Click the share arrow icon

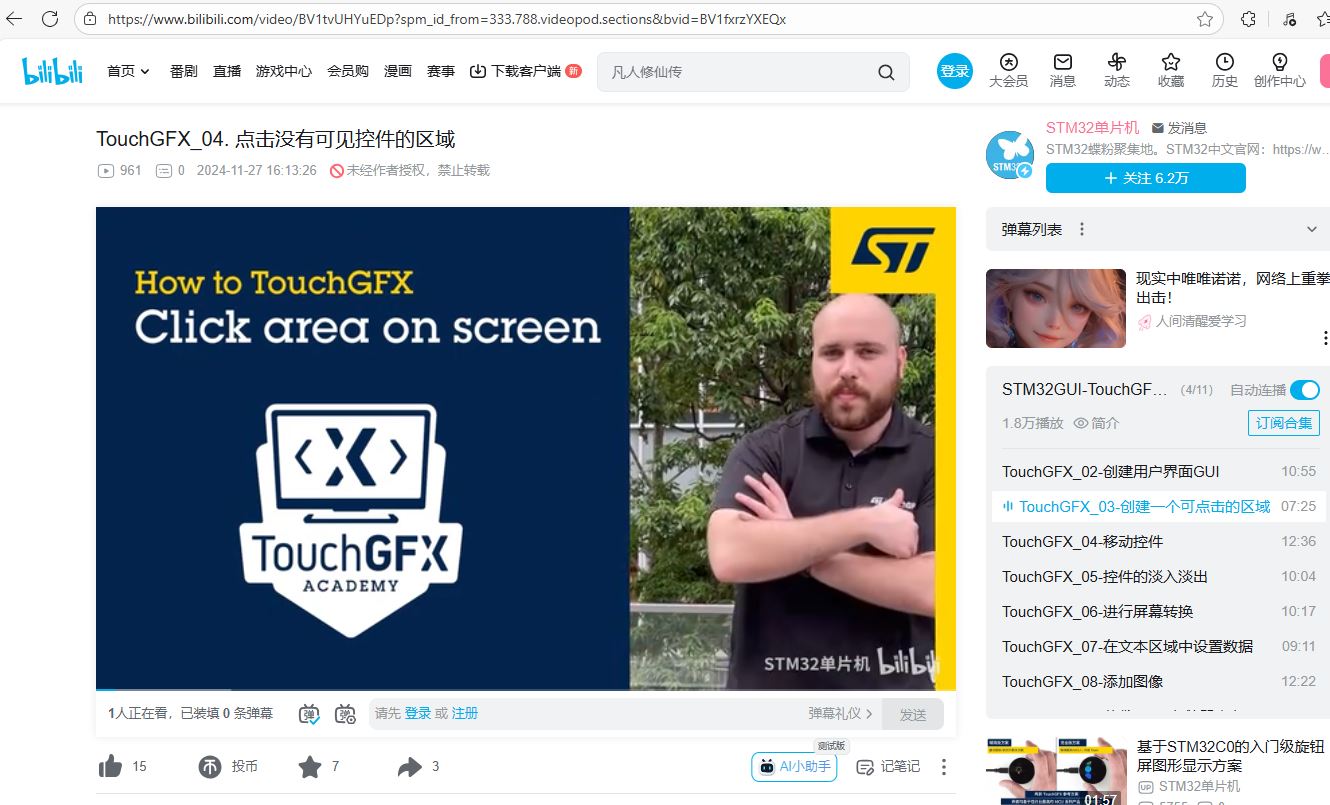(410, 767)
